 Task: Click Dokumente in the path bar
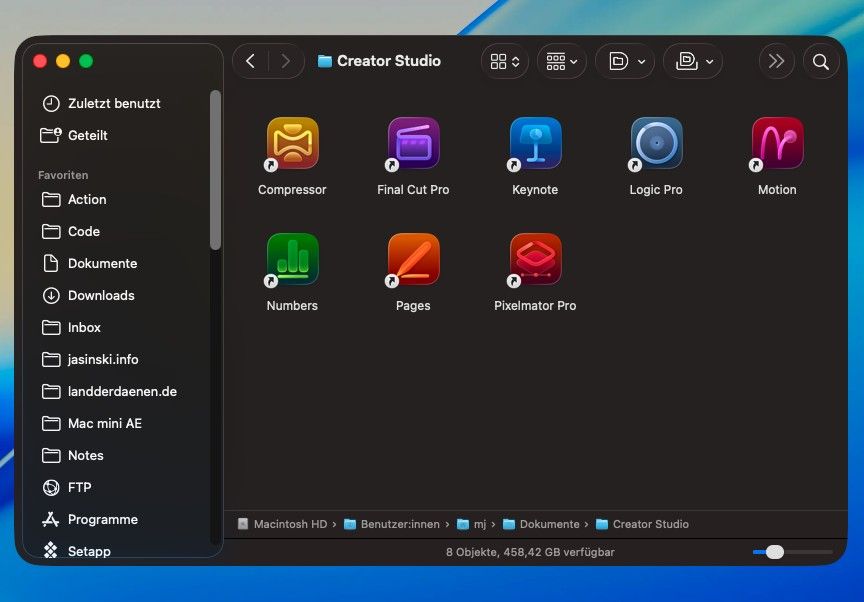coord(548,524)
